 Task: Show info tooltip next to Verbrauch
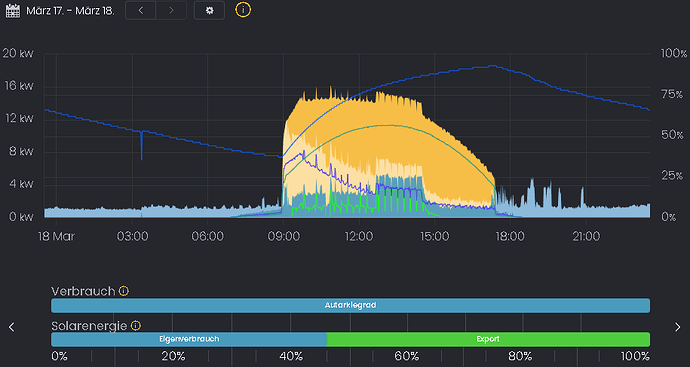click(x=124, y=291)
